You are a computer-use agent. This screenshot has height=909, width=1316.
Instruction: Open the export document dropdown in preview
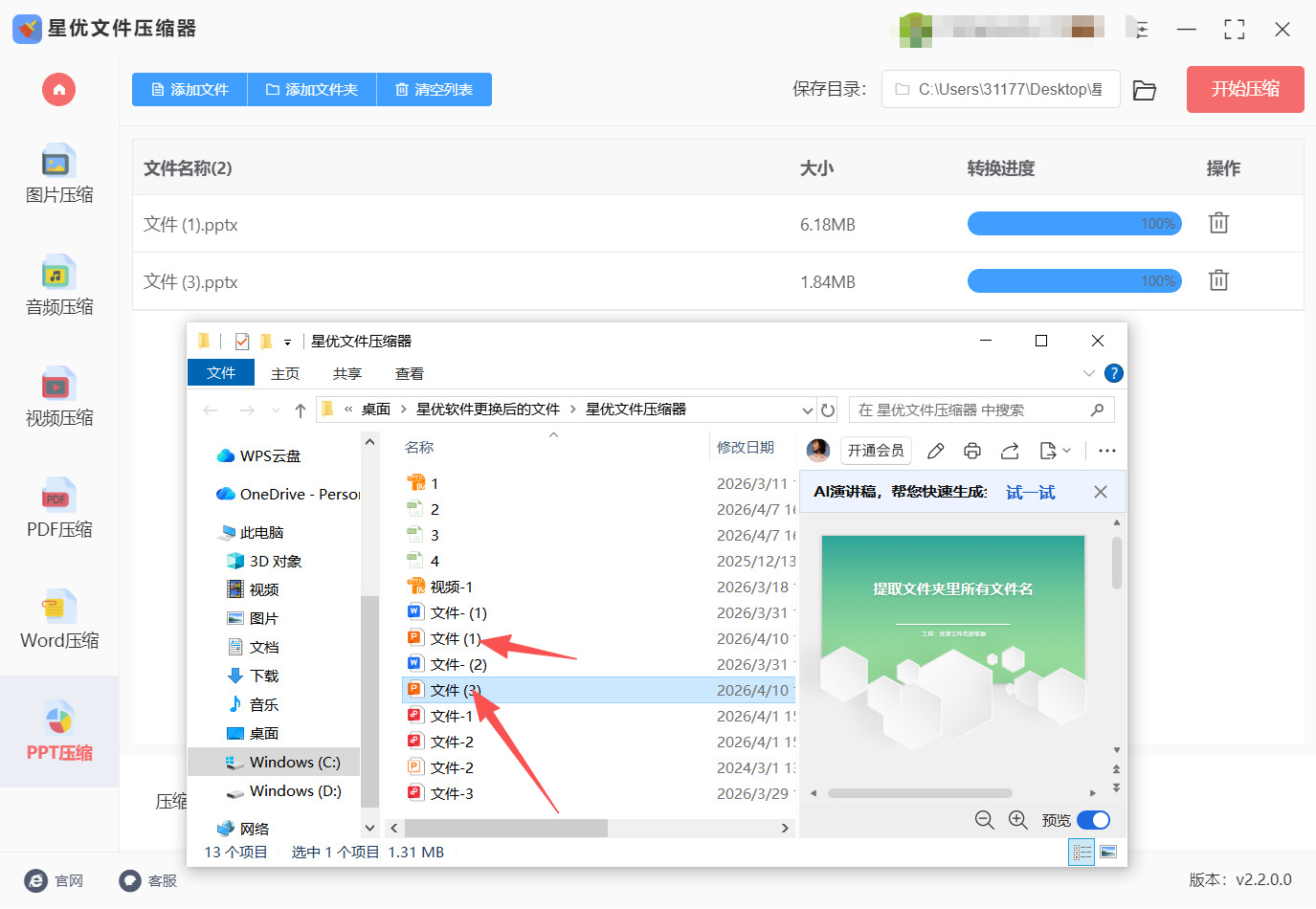coord(1055,451)
